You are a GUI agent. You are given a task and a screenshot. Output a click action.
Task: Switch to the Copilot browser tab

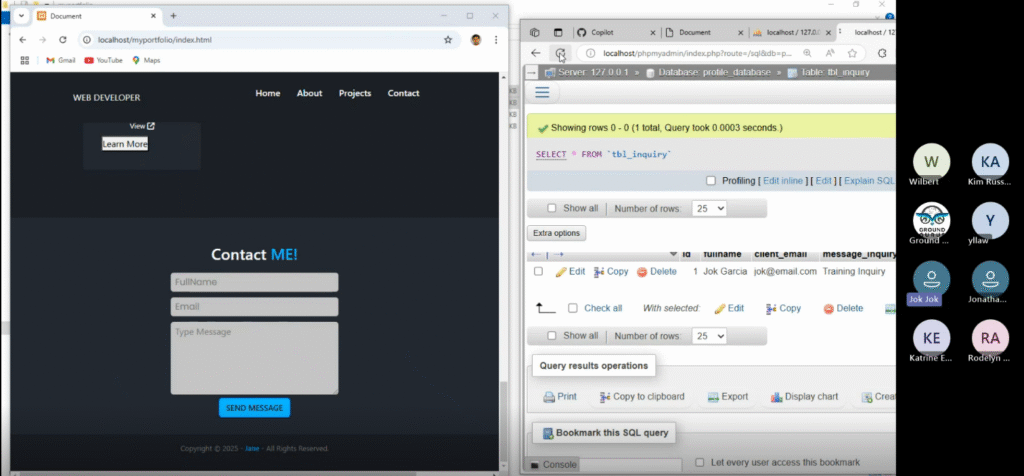point(612,32)
